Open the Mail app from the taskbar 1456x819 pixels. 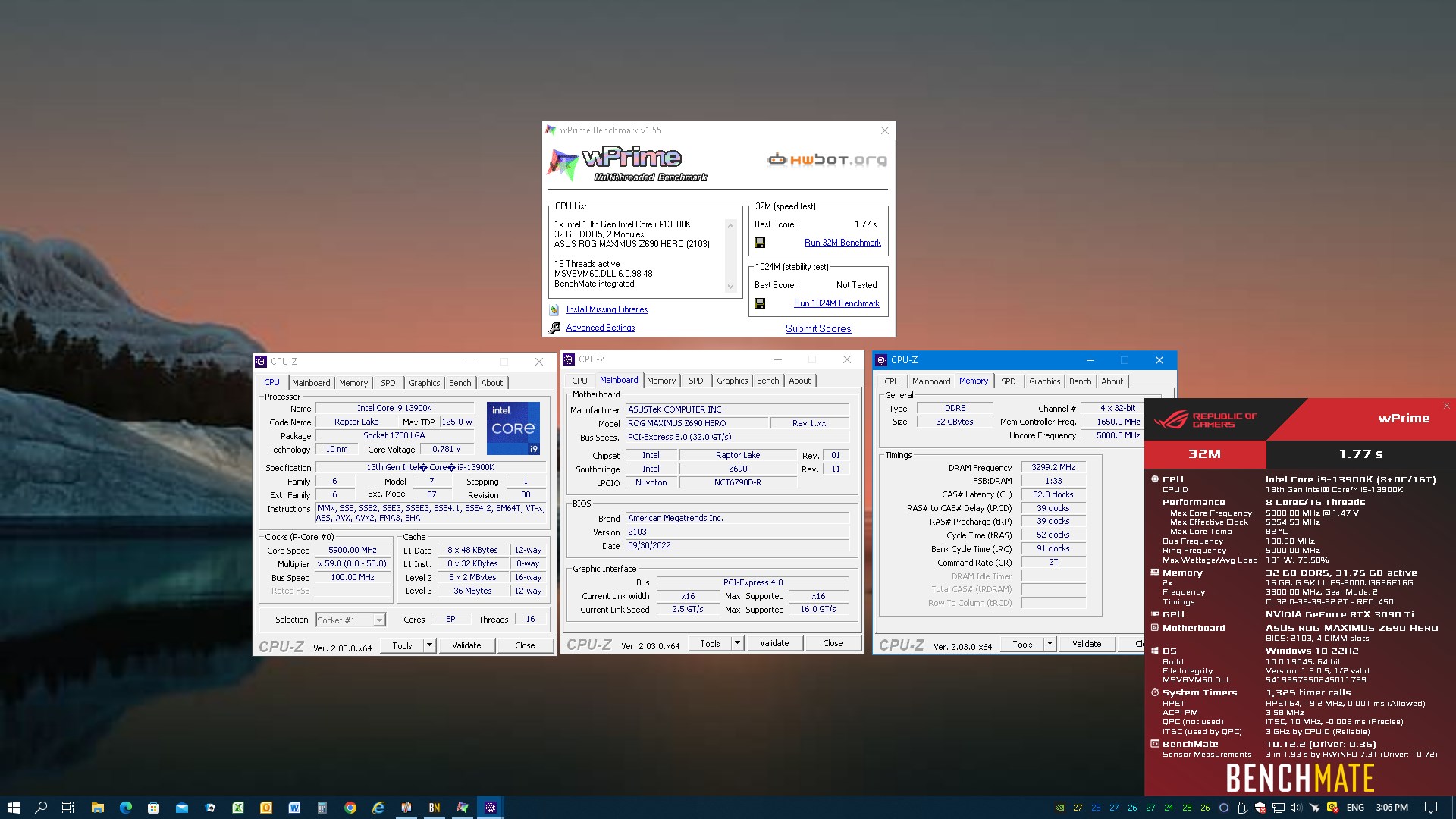pyautogui.click(x=182, y=808)
